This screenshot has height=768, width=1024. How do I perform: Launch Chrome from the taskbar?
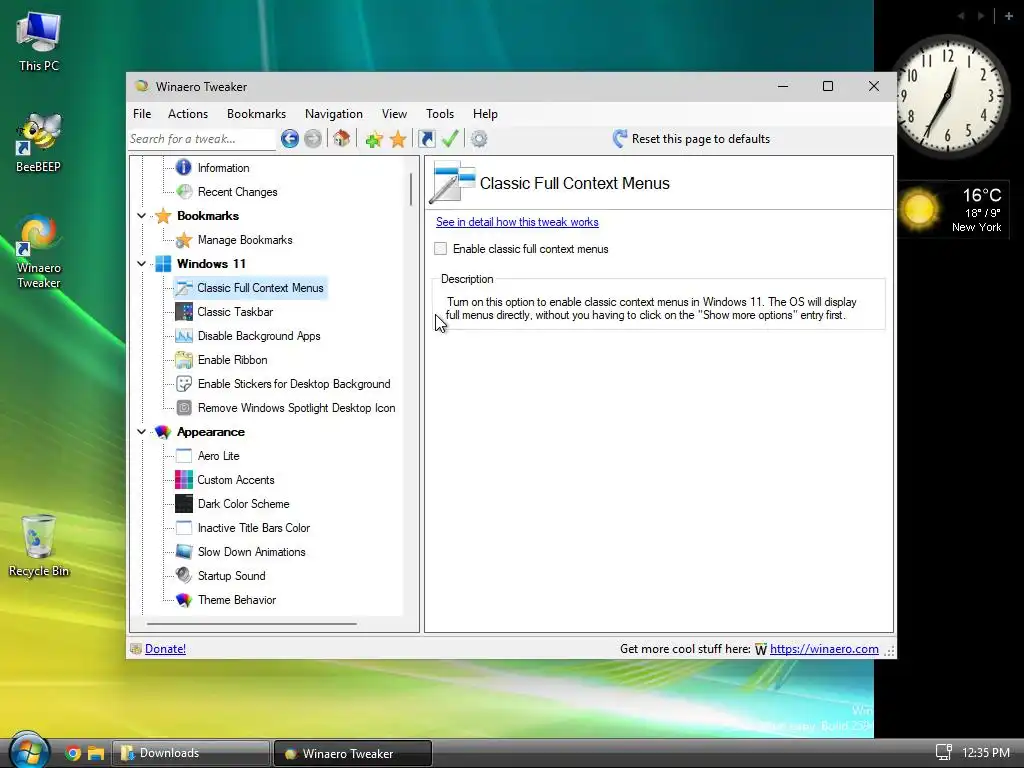pos(73,754)
